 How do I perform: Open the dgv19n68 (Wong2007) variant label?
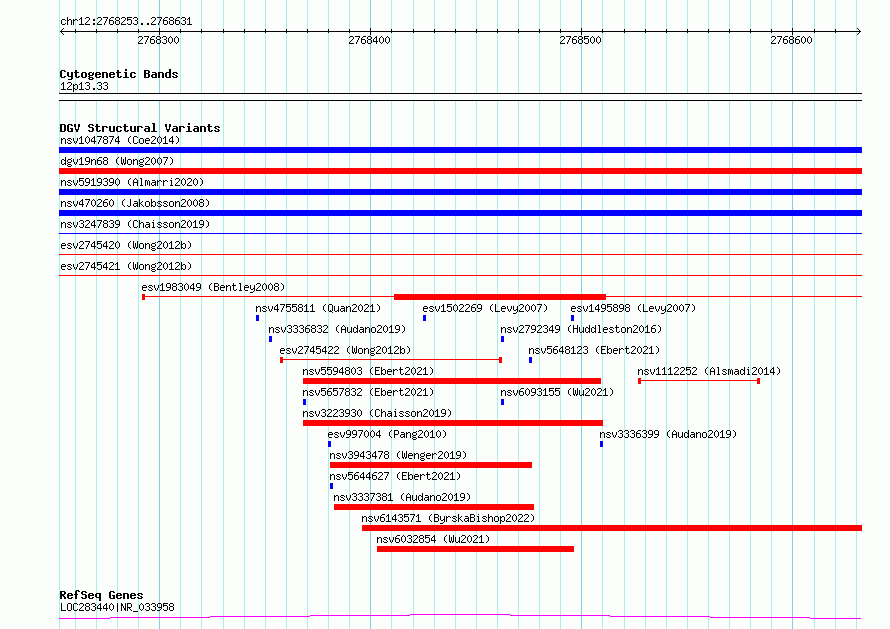pyautogui.click(x=117, y=161)
